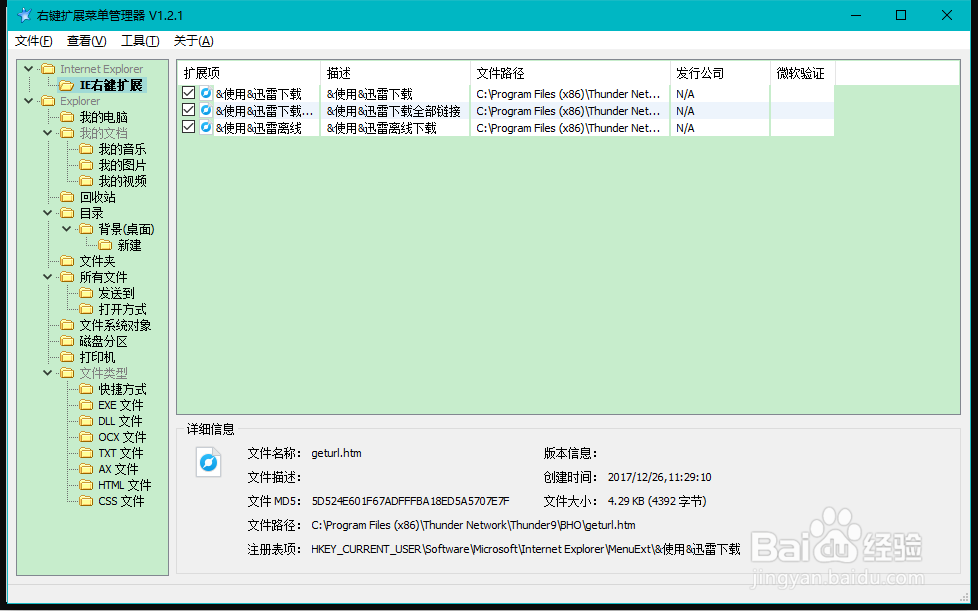Click folder icon beside 打开方式
Screen dimensions: 978x611
(x=86, y=309)
